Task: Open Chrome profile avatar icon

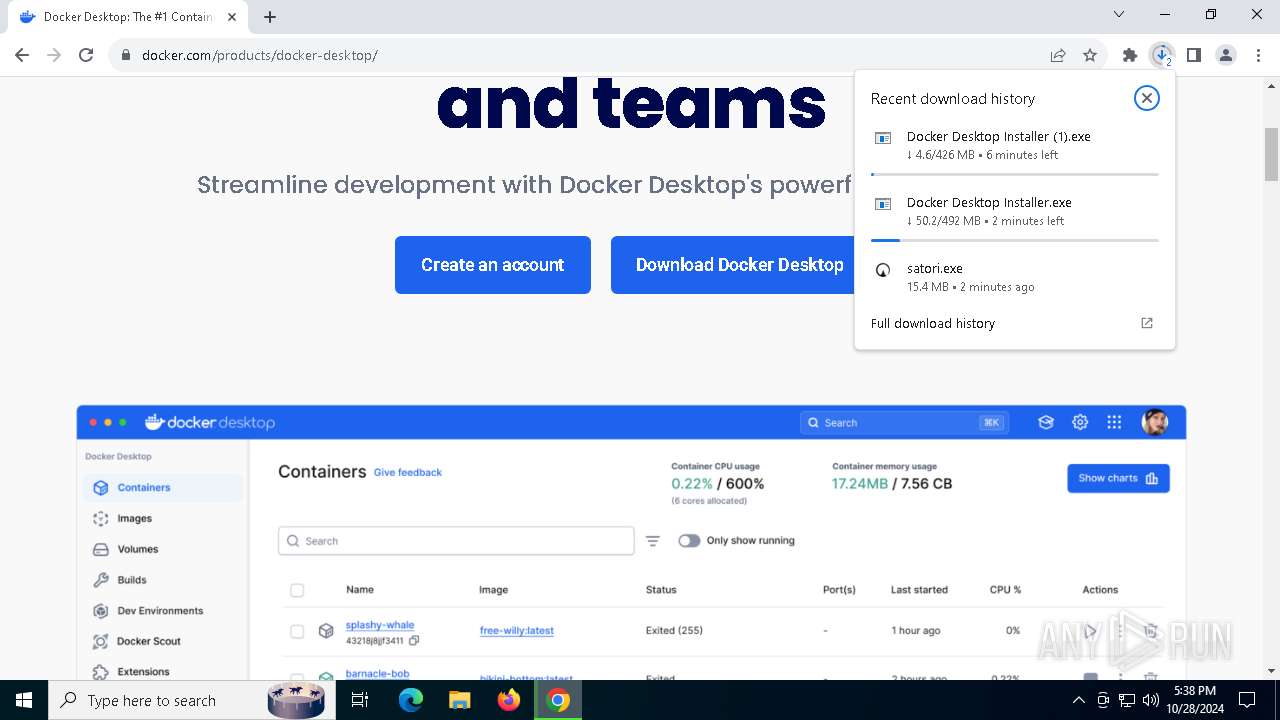Action: 1226,55
